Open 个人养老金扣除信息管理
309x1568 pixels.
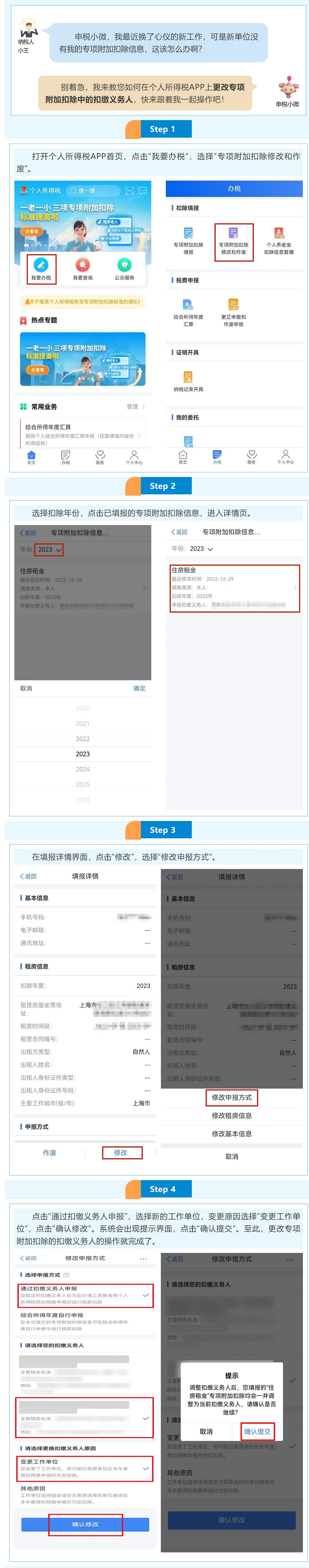point(279,233)
